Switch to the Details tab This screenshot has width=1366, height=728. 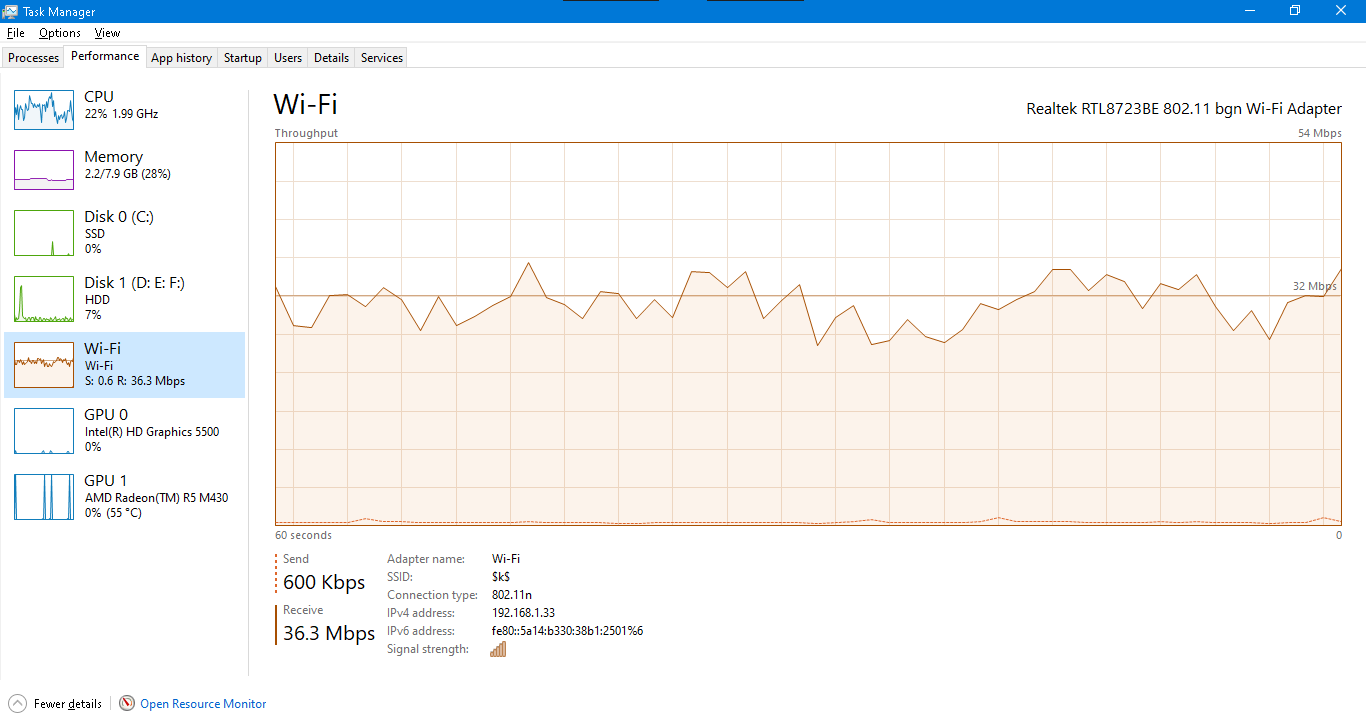pyautogui.click(x=331, y=58)
